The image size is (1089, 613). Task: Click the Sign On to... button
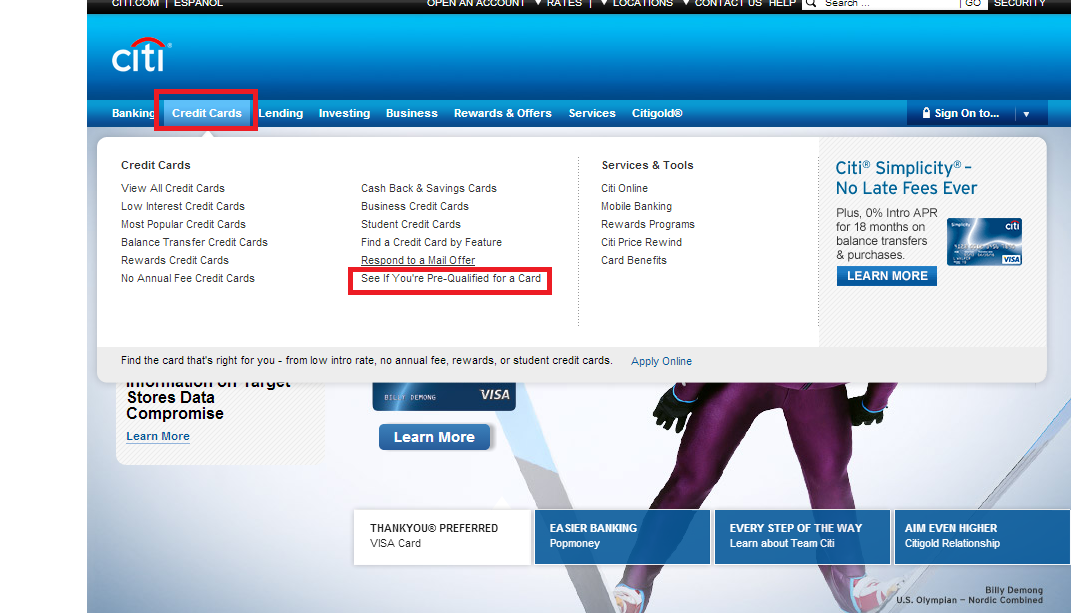(961, 113)
